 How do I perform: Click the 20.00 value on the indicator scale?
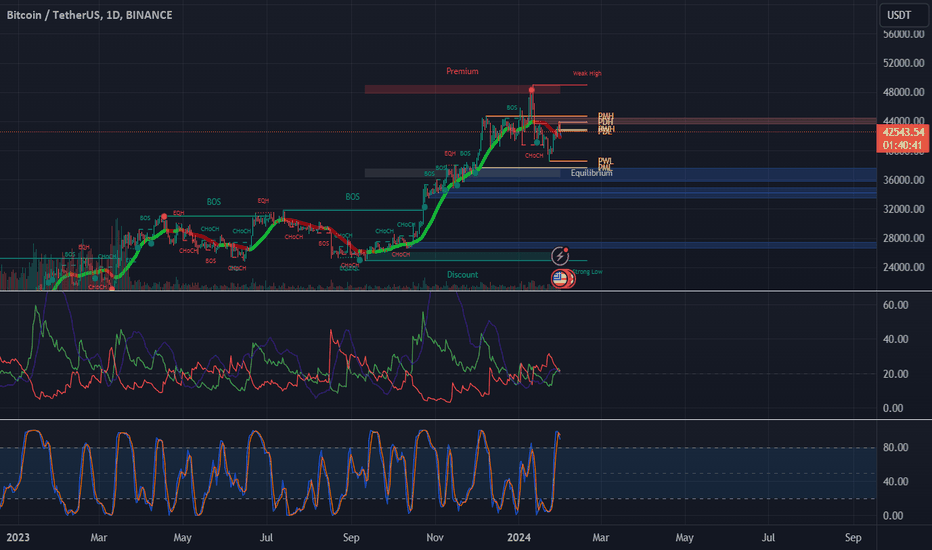[x=896, y=374]
